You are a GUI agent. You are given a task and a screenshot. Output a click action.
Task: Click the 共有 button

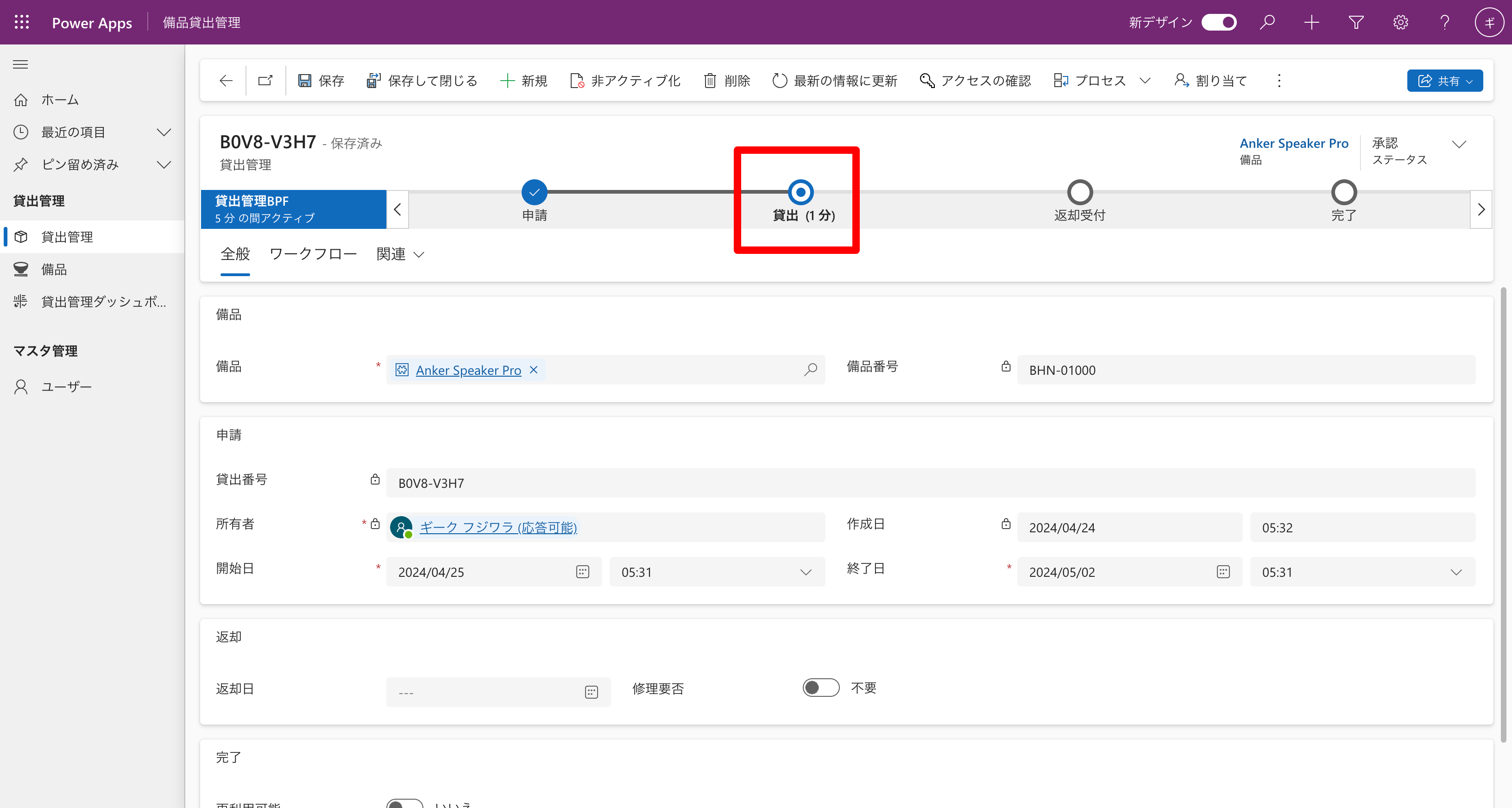click(x=1444, y=81)
